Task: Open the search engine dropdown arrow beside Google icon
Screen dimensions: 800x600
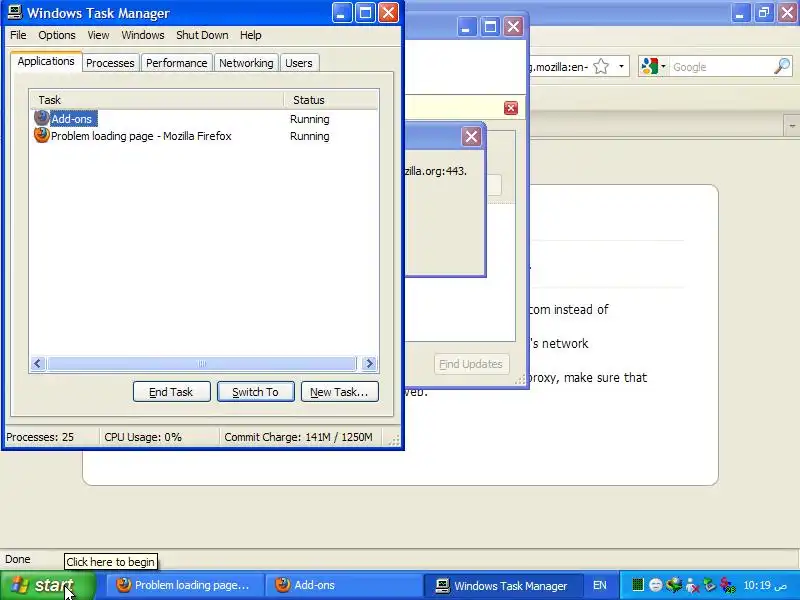Action: pos(663,66)
